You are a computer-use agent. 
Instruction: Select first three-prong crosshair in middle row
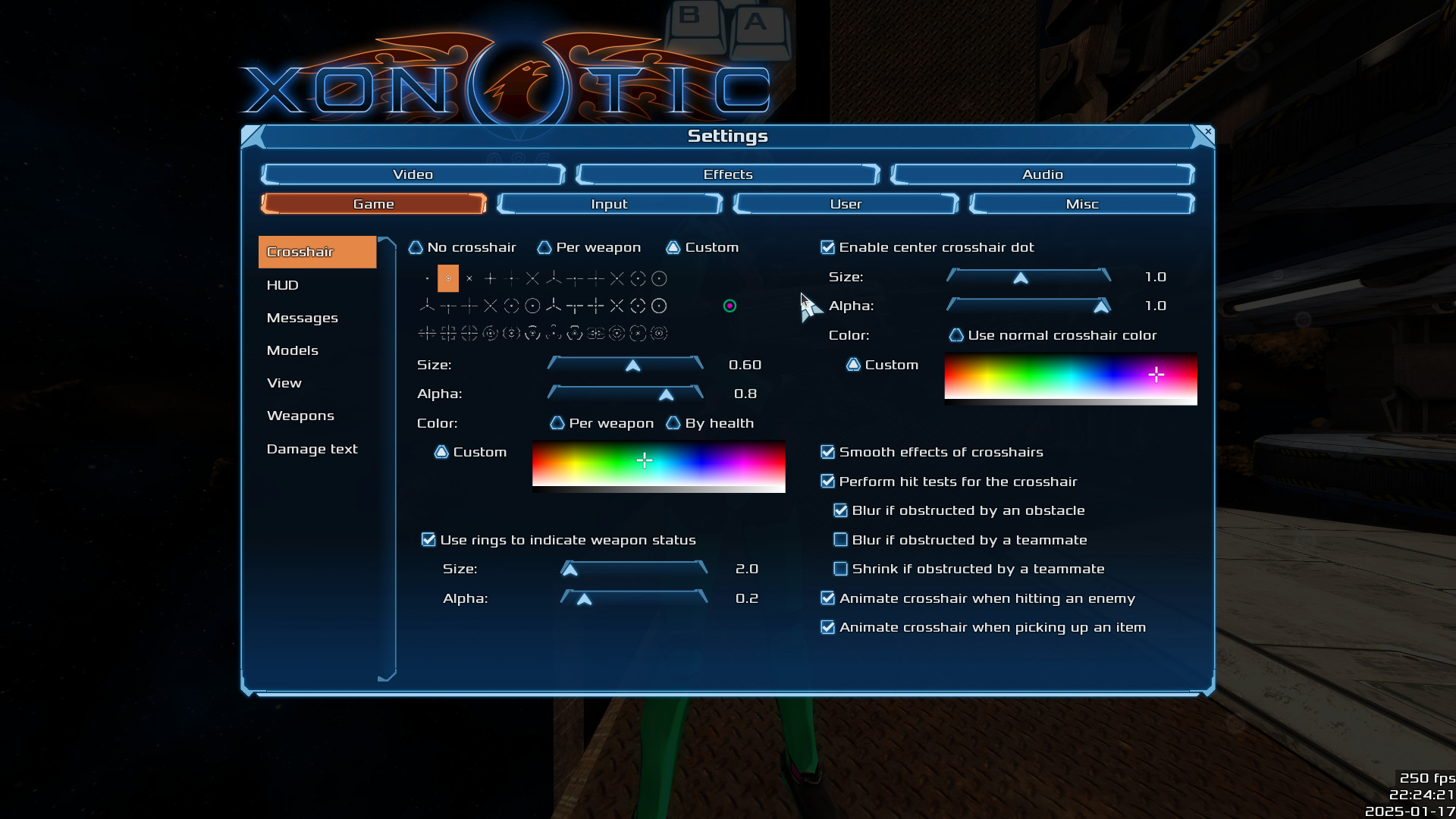tap(427, 306)
